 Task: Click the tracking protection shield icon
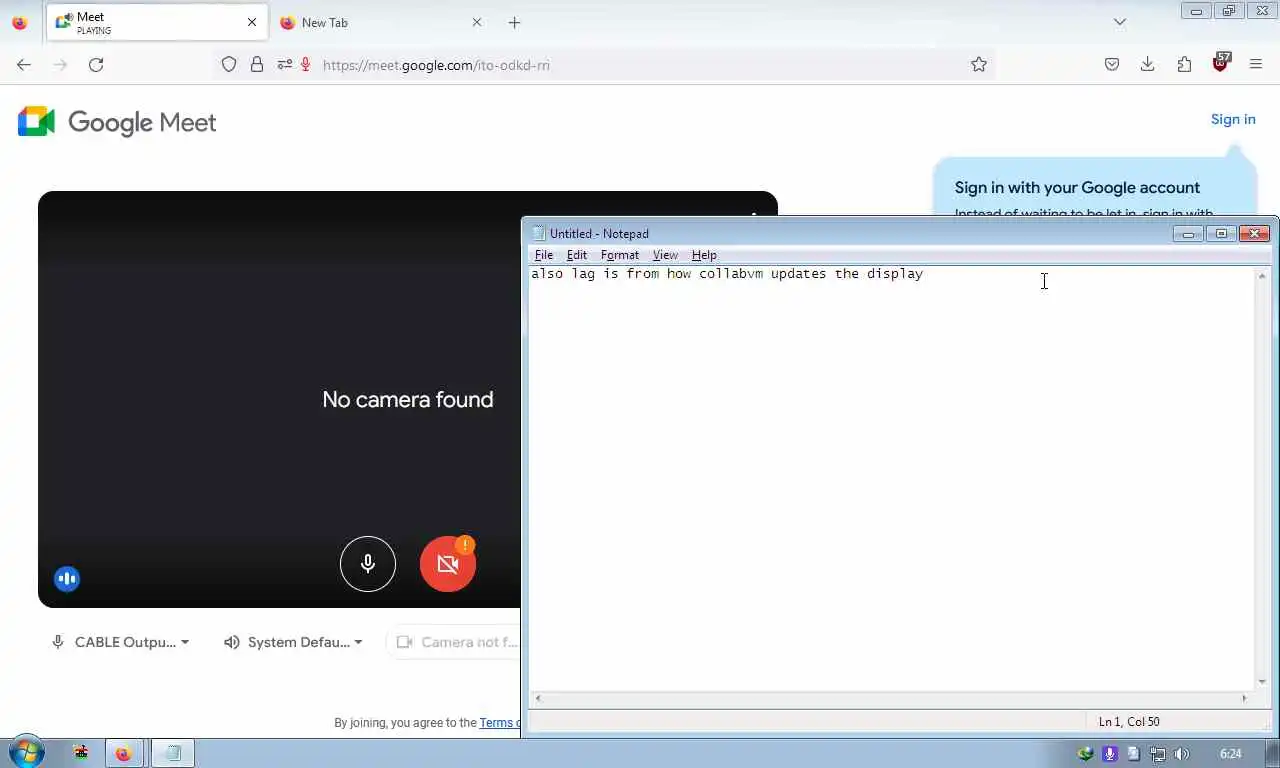coord(229,64)
